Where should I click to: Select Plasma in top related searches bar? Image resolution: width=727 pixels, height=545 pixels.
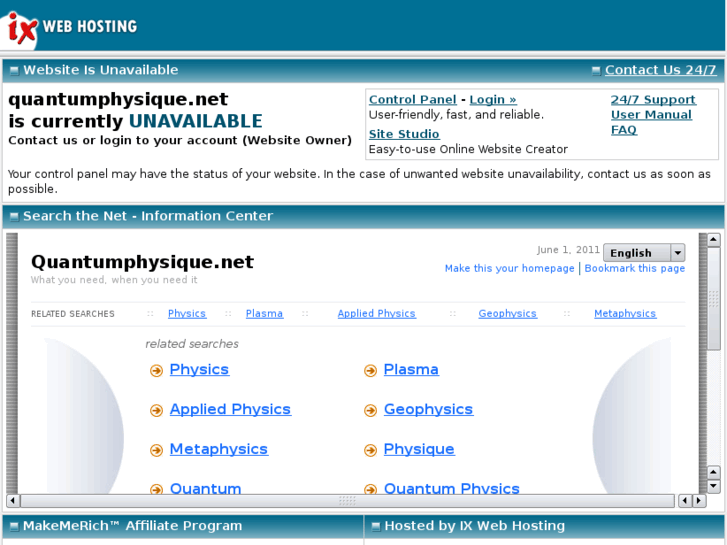(x=264, y=314)
